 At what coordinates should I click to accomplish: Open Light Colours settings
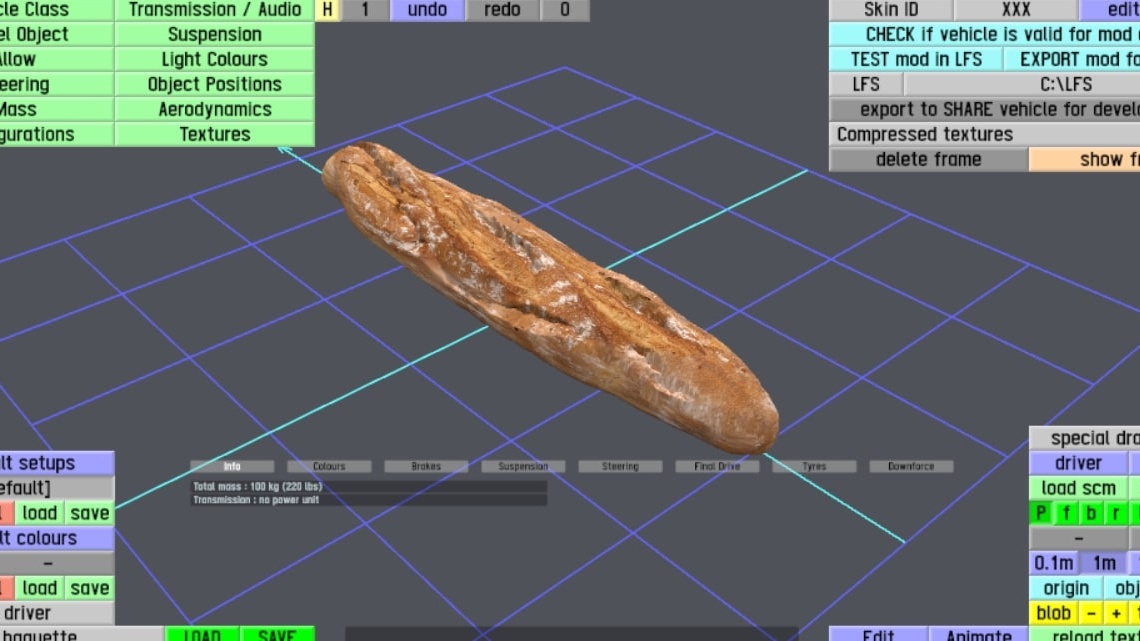pyautogui.click(x=214, y=59)
